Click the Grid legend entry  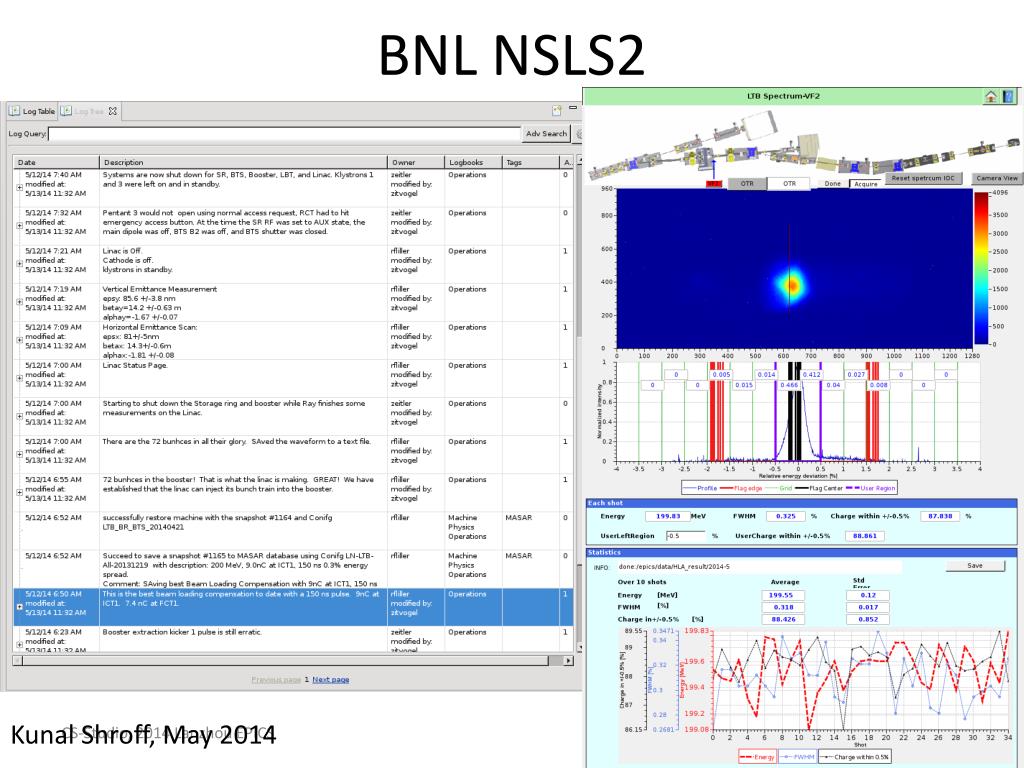coord(778,488)
